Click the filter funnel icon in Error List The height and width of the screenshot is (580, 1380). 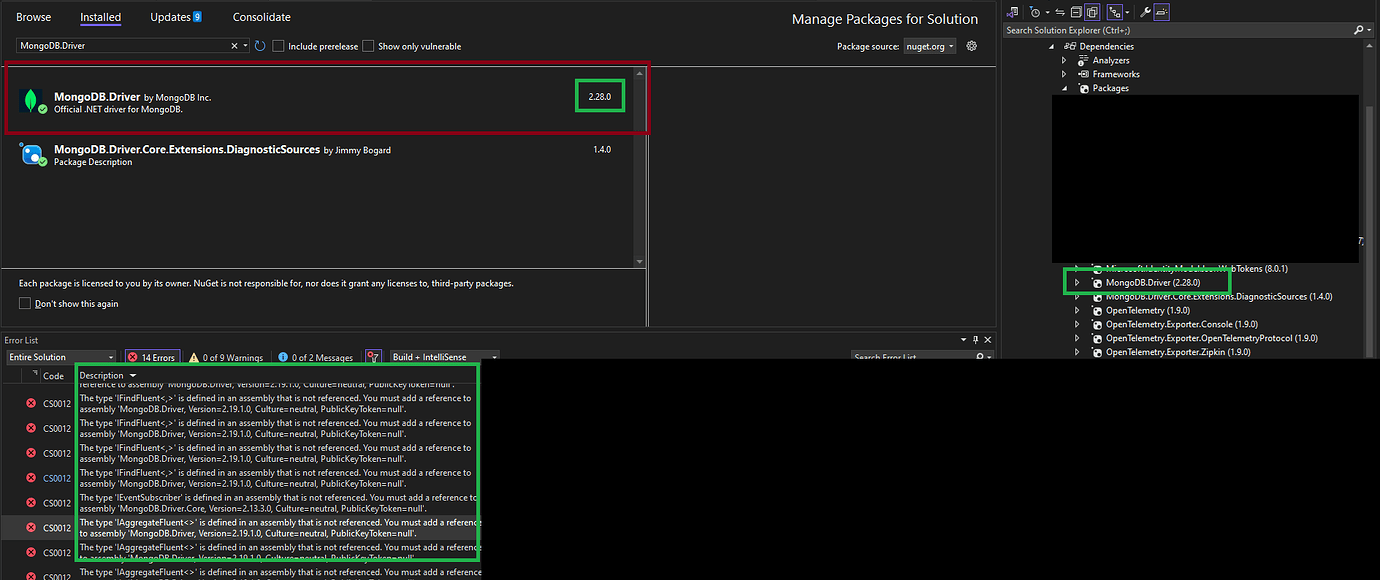372,356
